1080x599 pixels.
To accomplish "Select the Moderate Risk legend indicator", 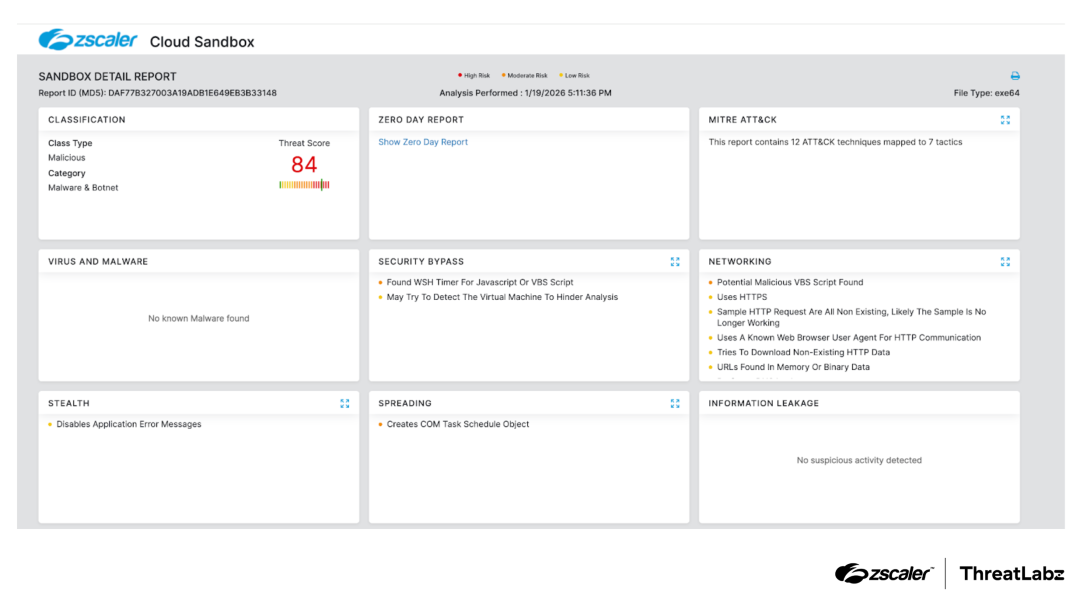I will (525, 76).
